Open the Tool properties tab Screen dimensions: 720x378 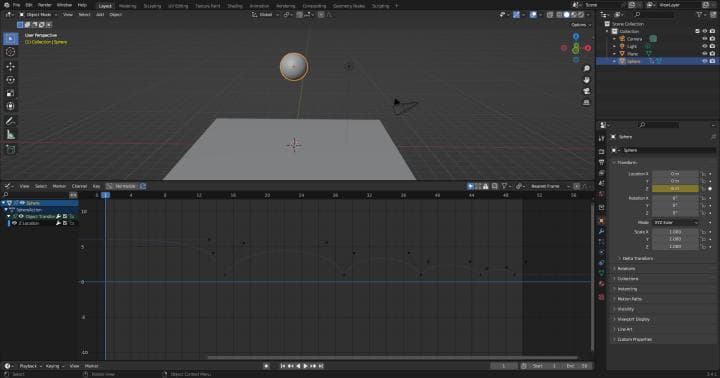point(602,139)
